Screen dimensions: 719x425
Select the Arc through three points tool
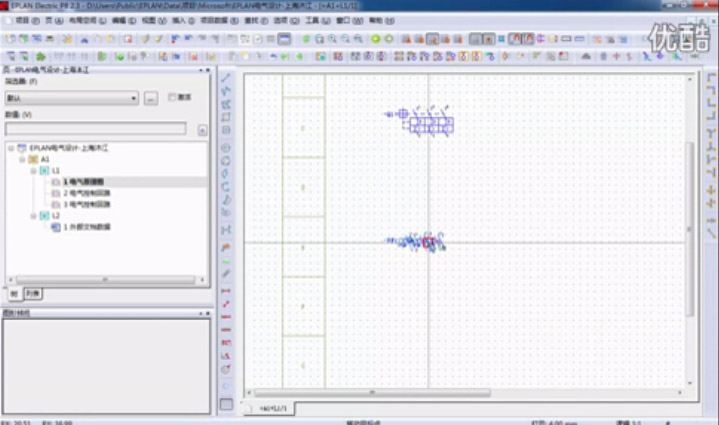coord(226,187)
